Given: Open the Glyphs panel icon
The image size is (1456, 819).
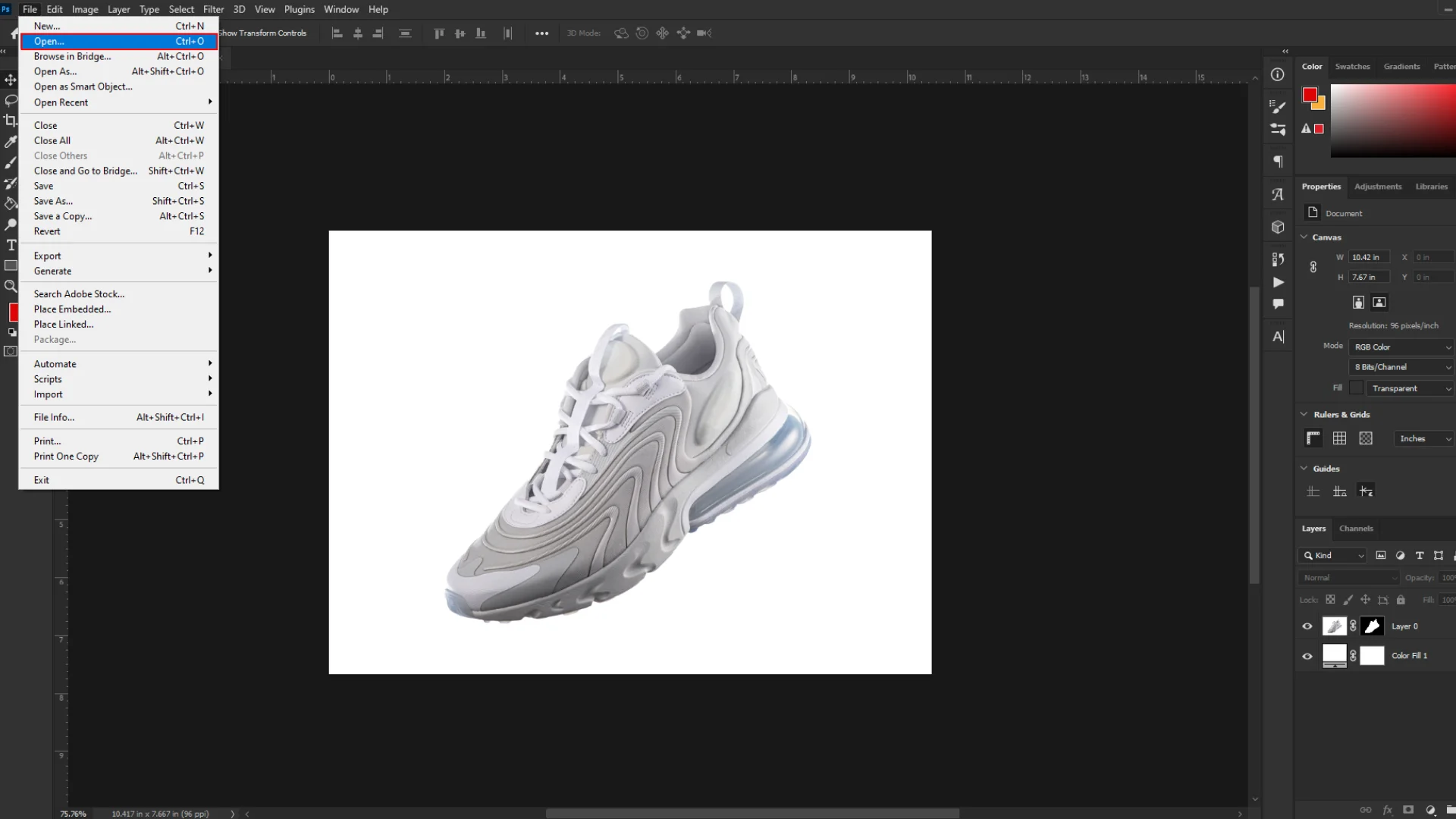Looking at the screenshot, I should coord(1278,195).
